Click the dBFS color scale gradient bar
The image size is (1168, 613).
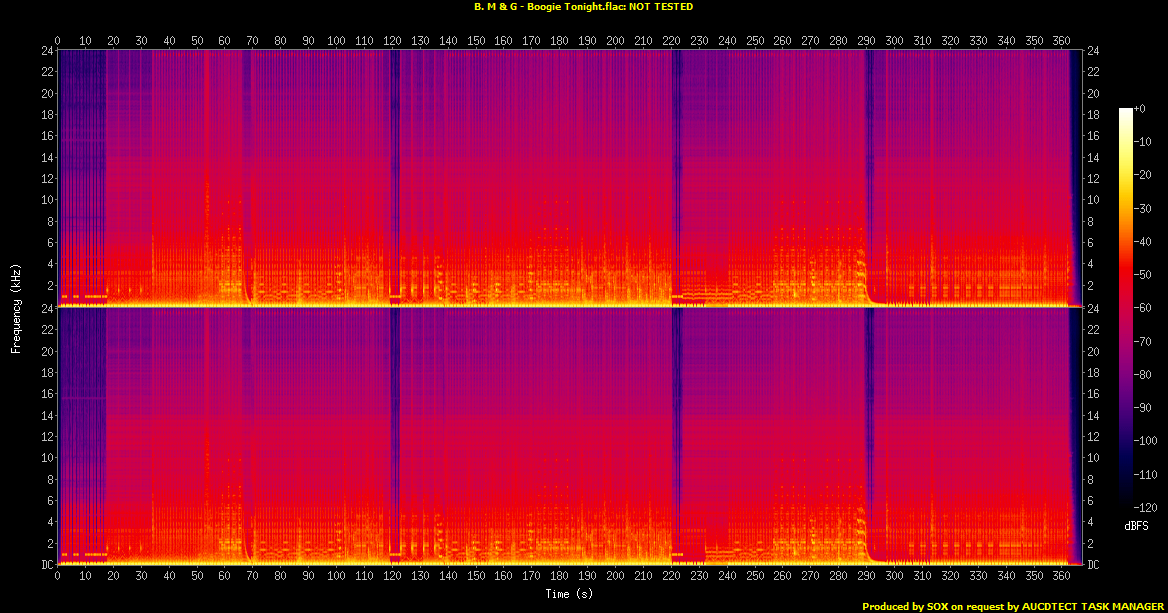click(x=1125, y=308)
